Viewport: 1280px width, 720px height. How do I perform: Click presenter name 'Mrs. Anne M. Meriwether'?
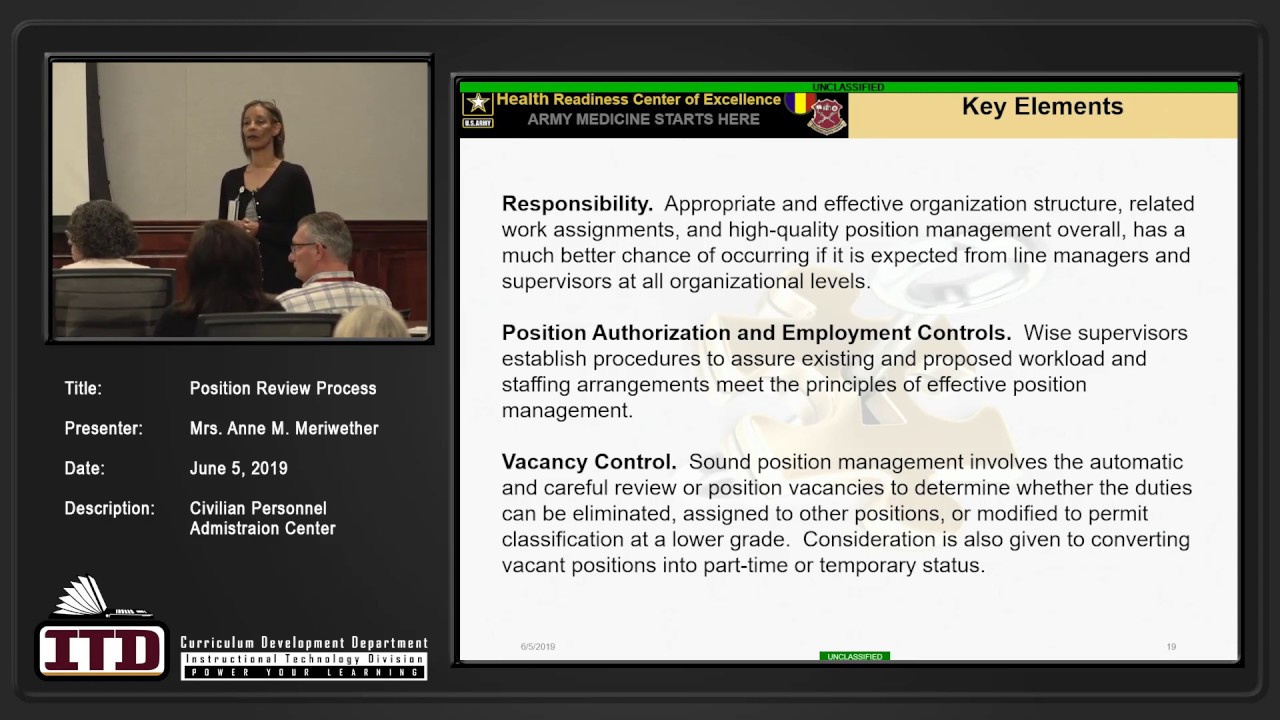(x=284, y=428)
